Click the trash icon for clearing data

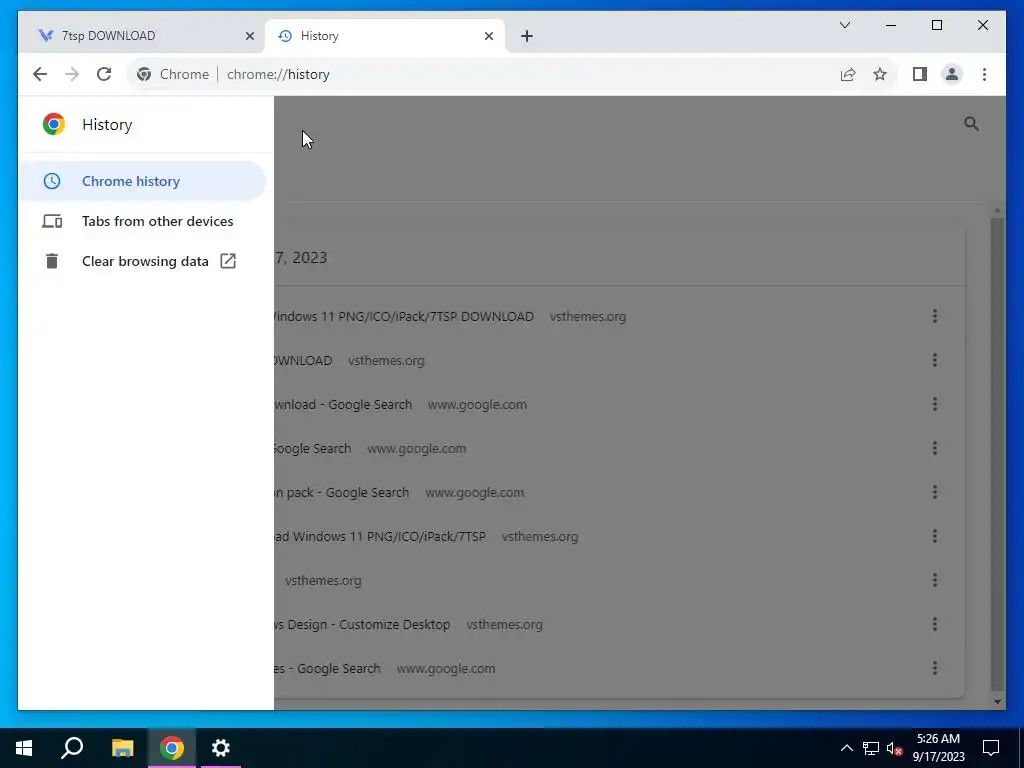click(x=52, y=261)
